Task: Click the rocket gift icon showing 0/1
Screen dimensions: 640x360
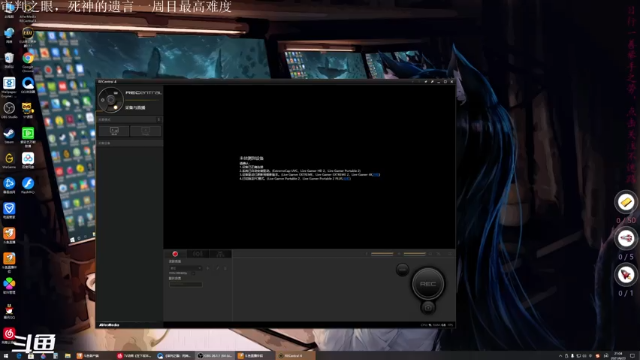Action: click(x=626, y=274)
